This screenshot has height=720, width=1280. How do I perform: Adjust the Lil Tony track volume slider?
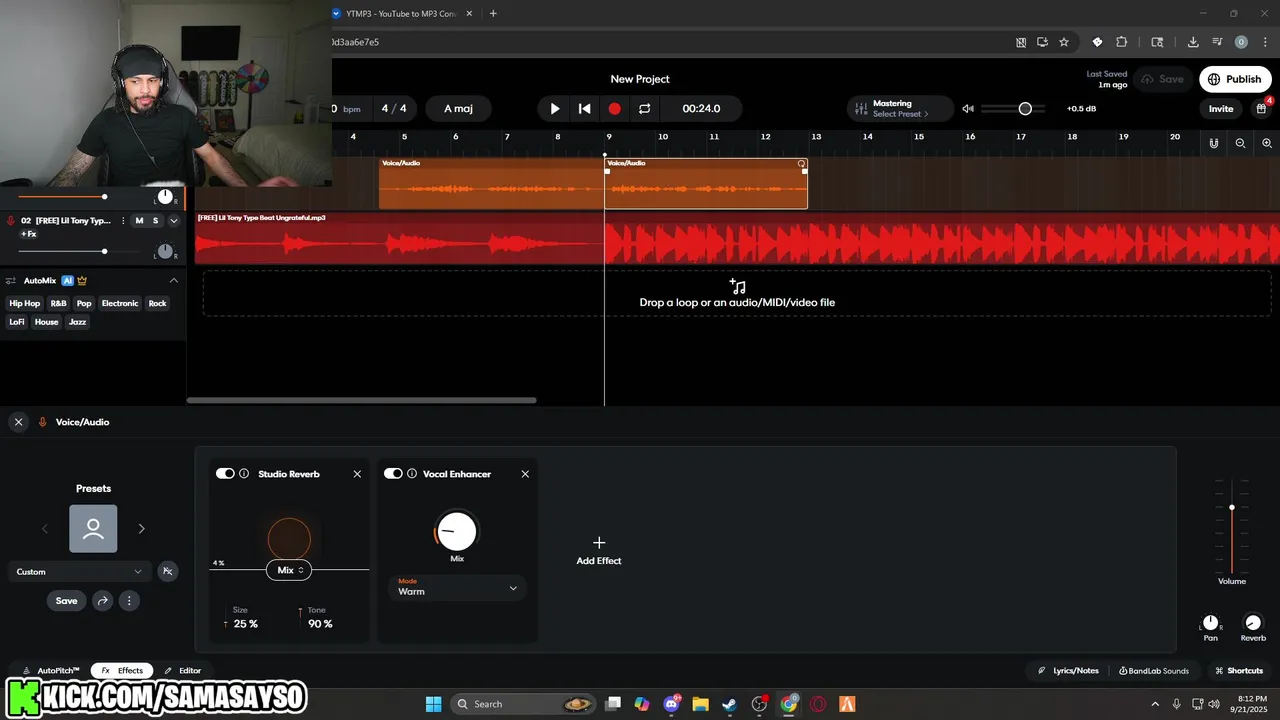pyautogui.click(x=104, y=251)
